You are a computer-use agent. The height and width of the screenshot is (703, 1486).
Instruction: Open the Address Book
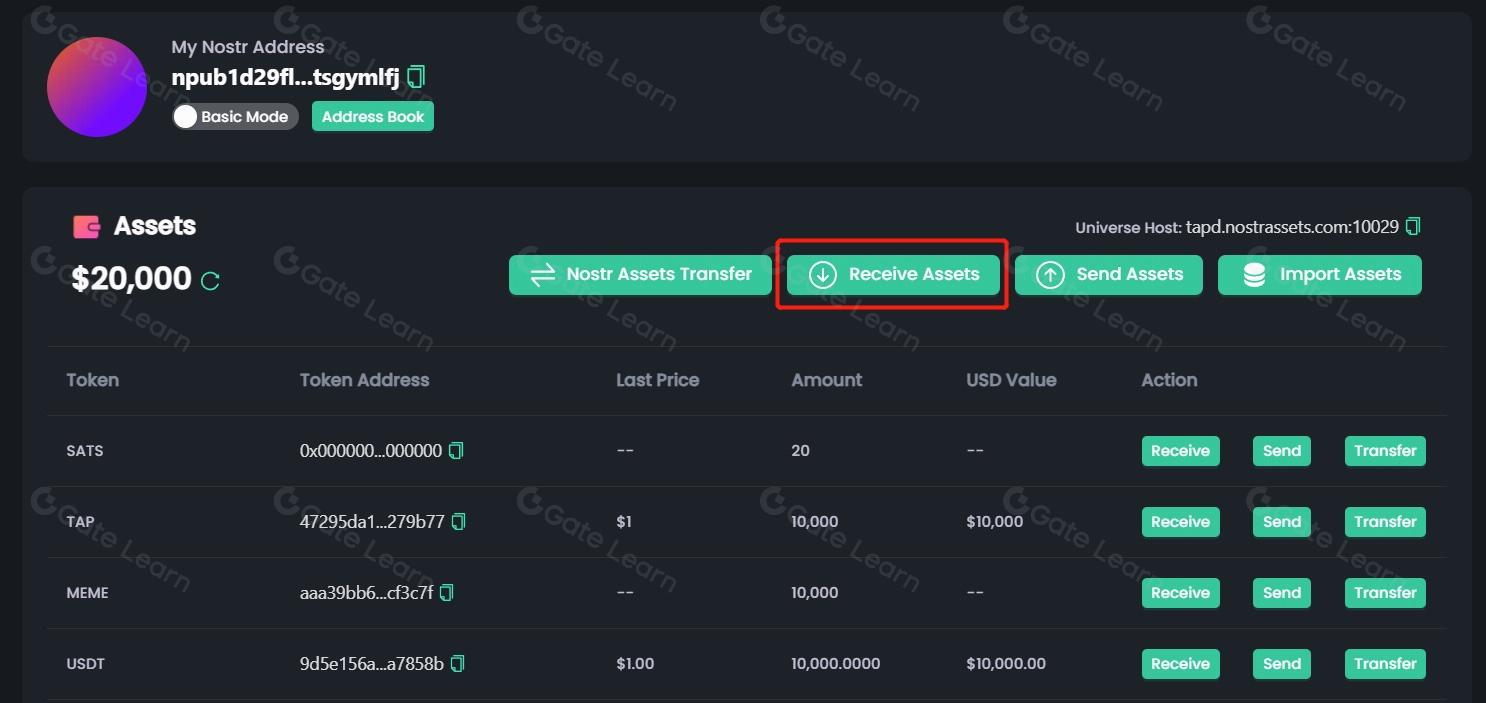click(373, 117)
